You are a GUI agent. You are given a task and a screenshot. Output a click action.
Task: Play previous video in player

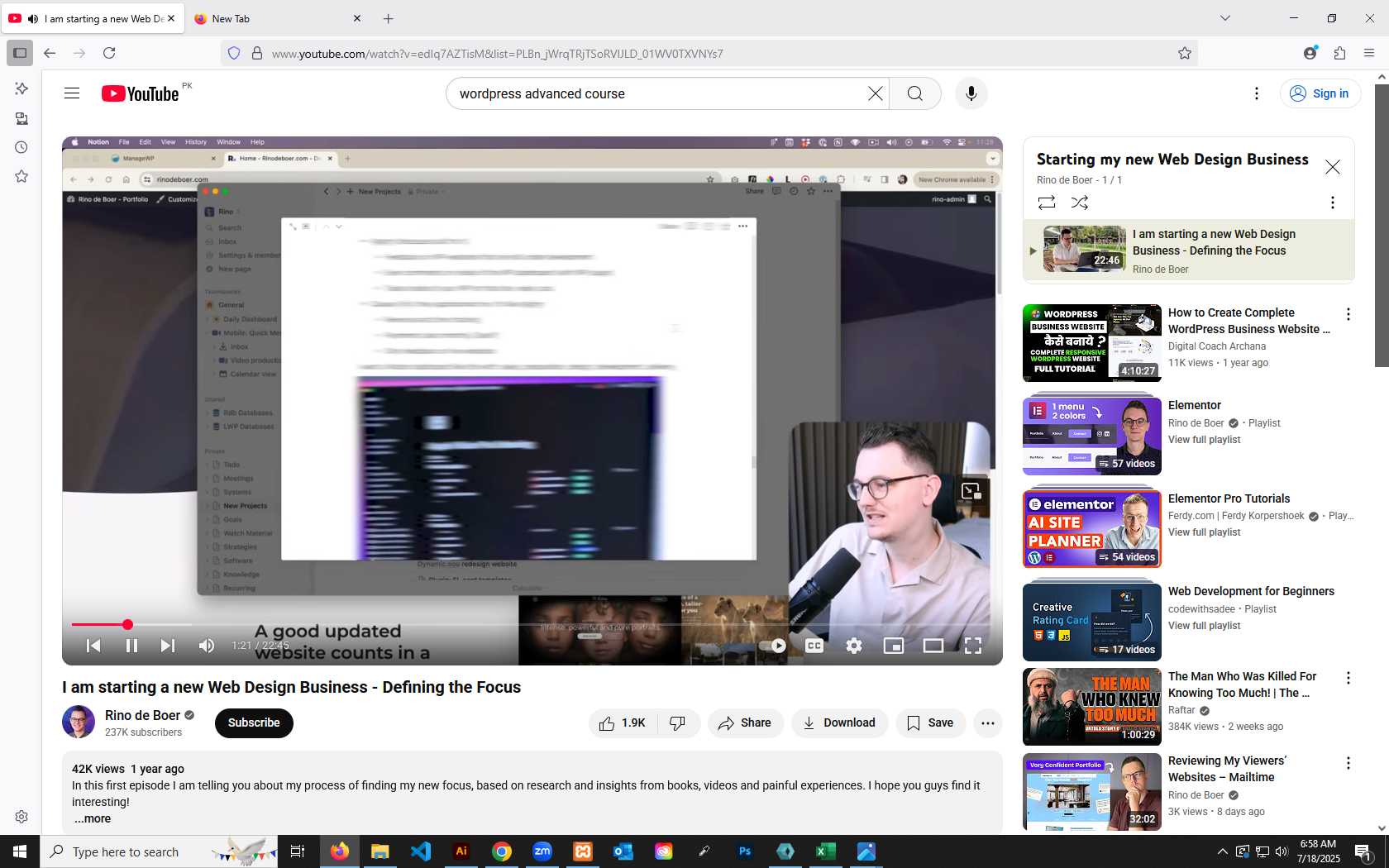click(x=93, y=646)
